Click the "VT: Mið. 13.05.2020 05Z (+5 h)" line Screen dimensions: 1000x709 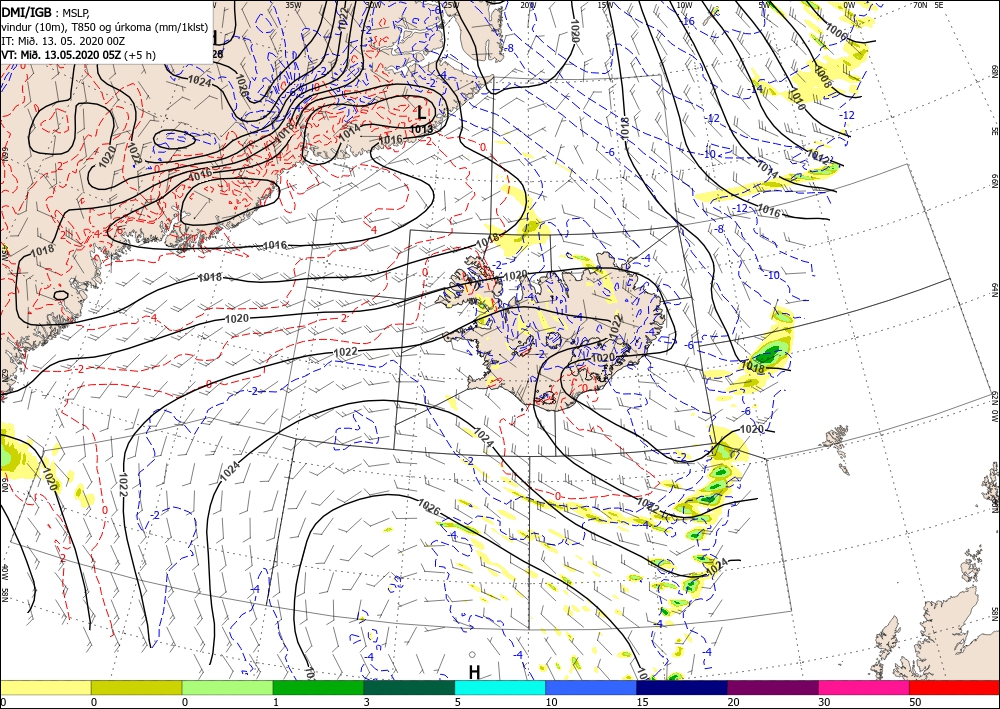pos(78,55)
